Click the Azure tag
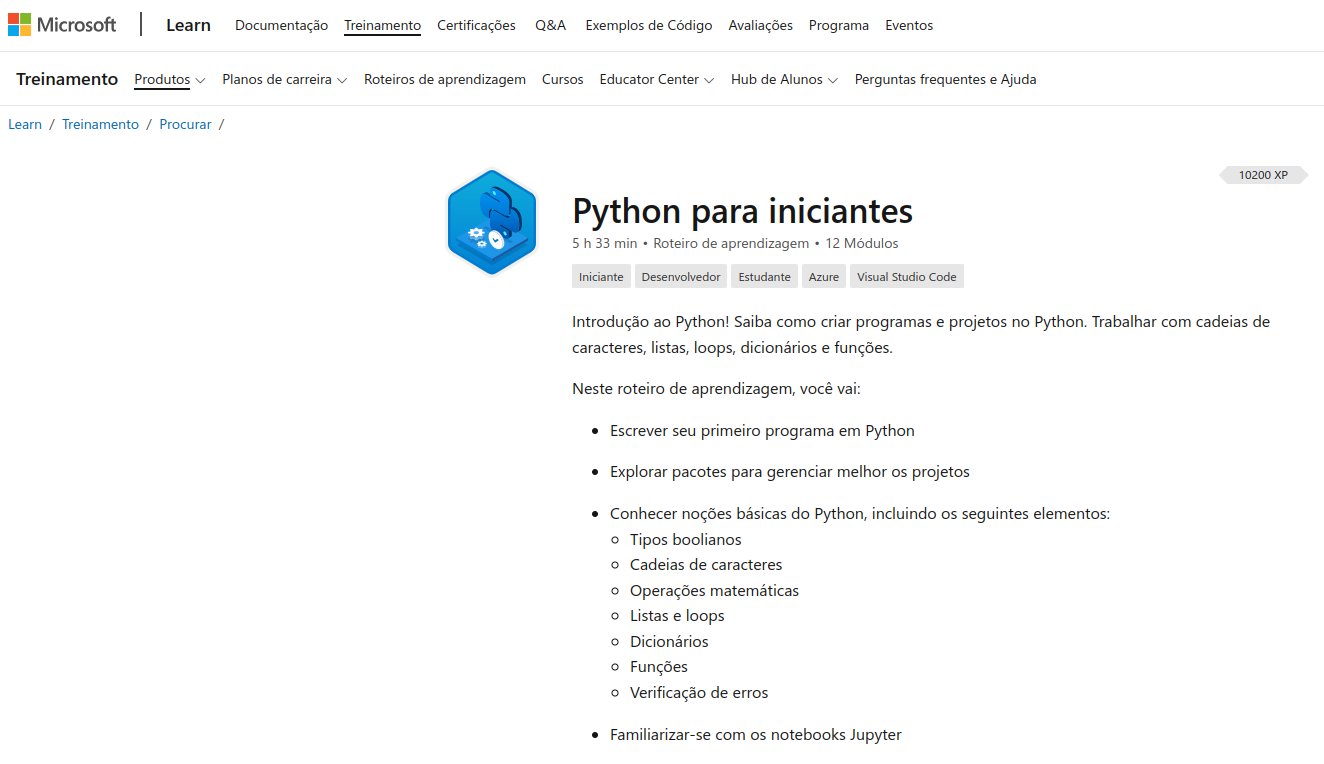The width and height of the screenshot is (1324, 764). (x=824, y=277)
